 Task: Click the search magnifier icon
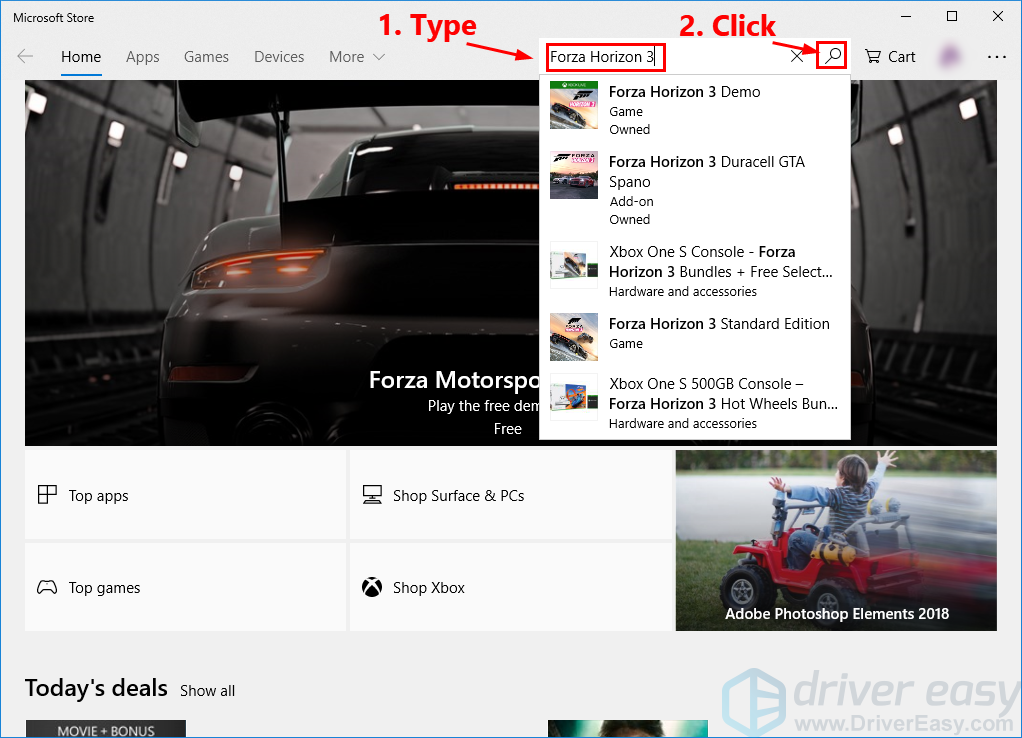pos(831,56)
